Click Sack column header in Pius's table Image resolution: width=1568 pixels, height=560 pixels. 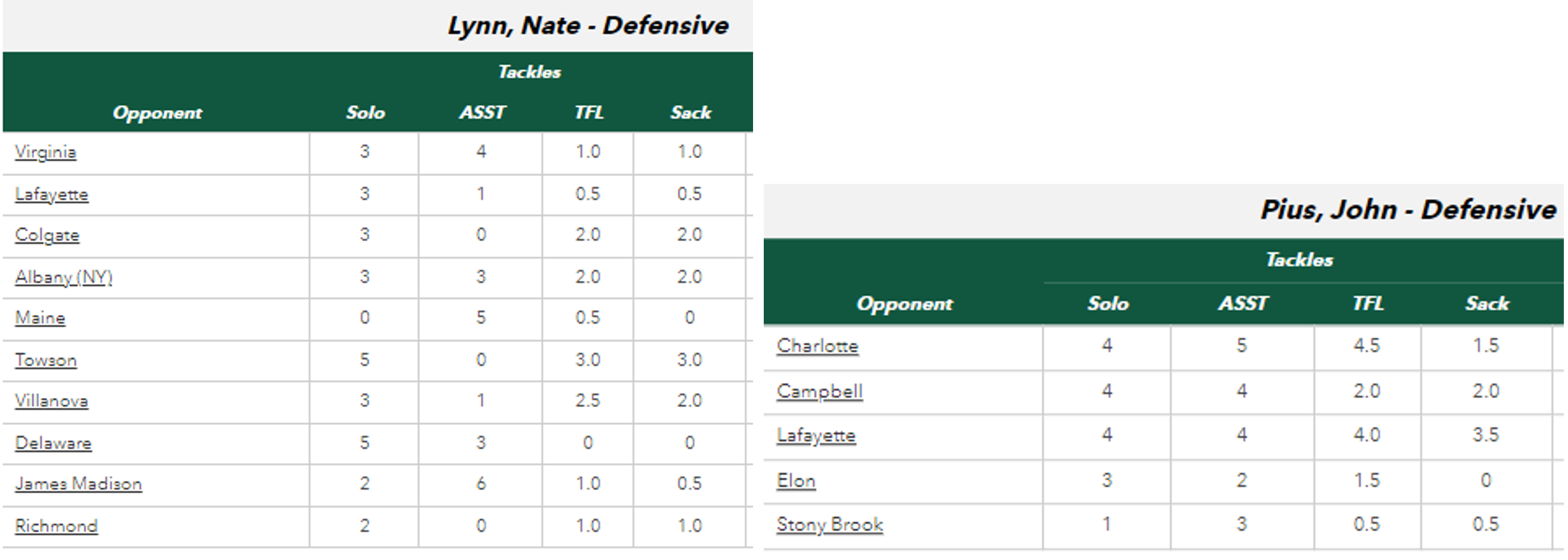[1487, 303]
